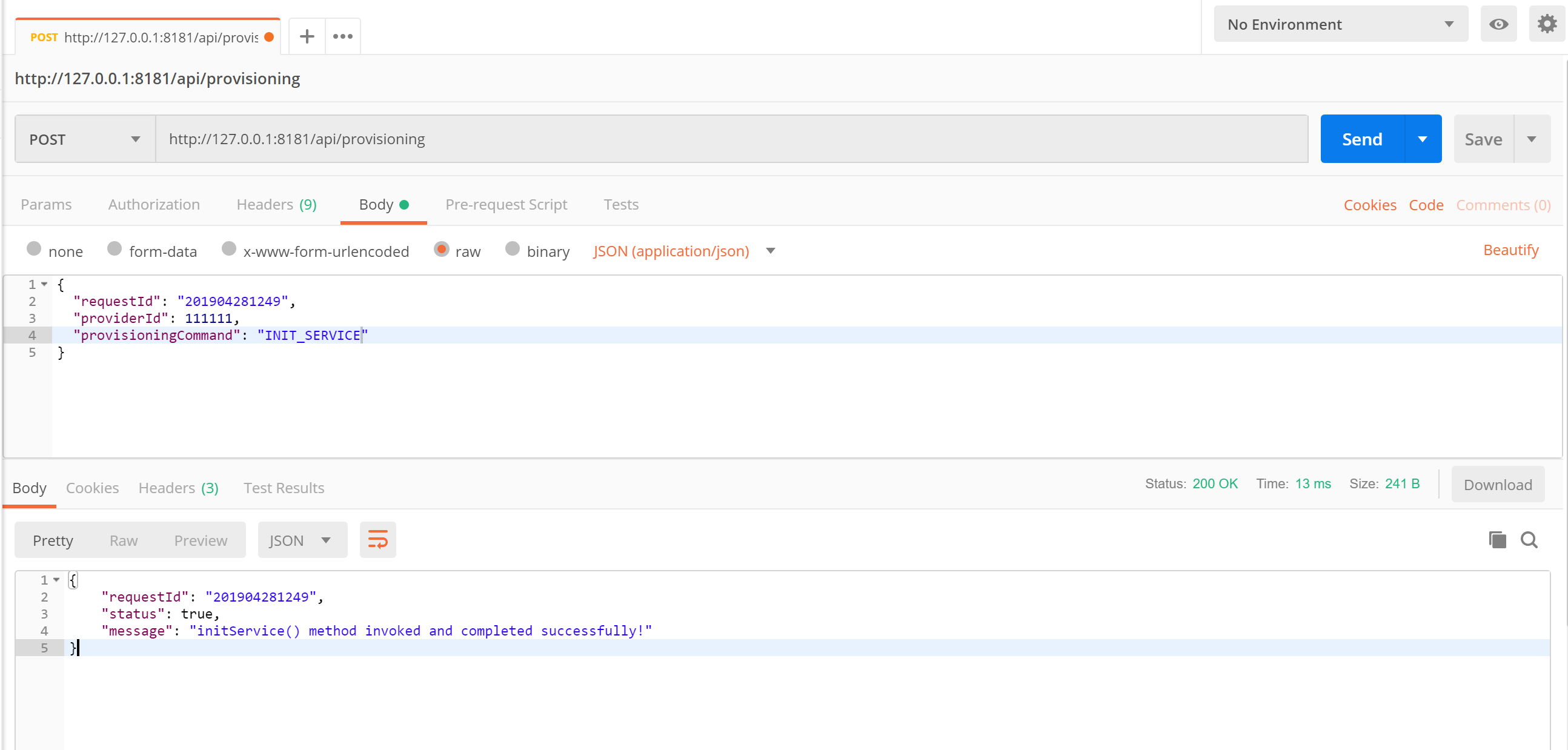Open the POST method dropdown
This screenshot has width=1568, height=750.
click(x=85, y=139)
